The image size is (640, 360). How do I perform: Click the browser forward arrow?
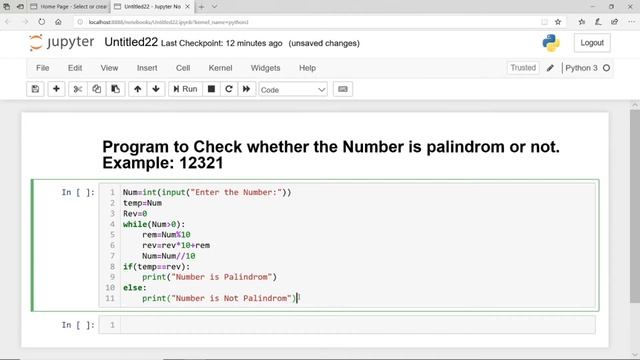(24, 22)
